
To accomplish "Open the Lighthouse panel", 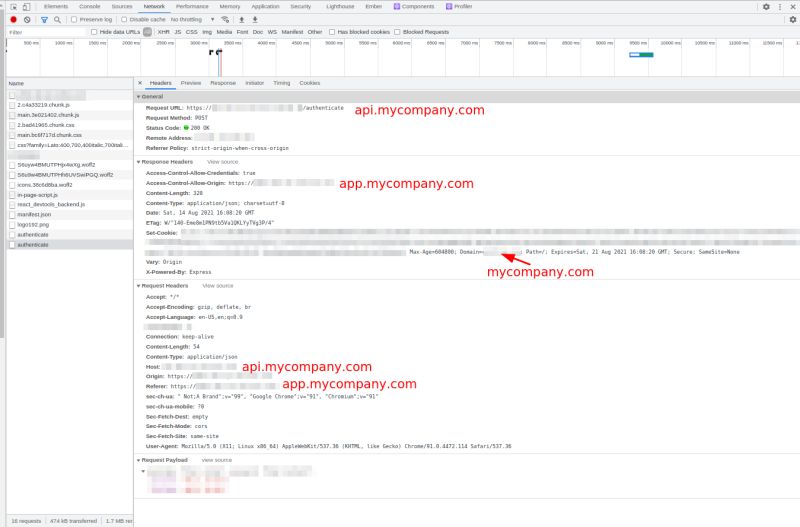I will coord(340,7).
